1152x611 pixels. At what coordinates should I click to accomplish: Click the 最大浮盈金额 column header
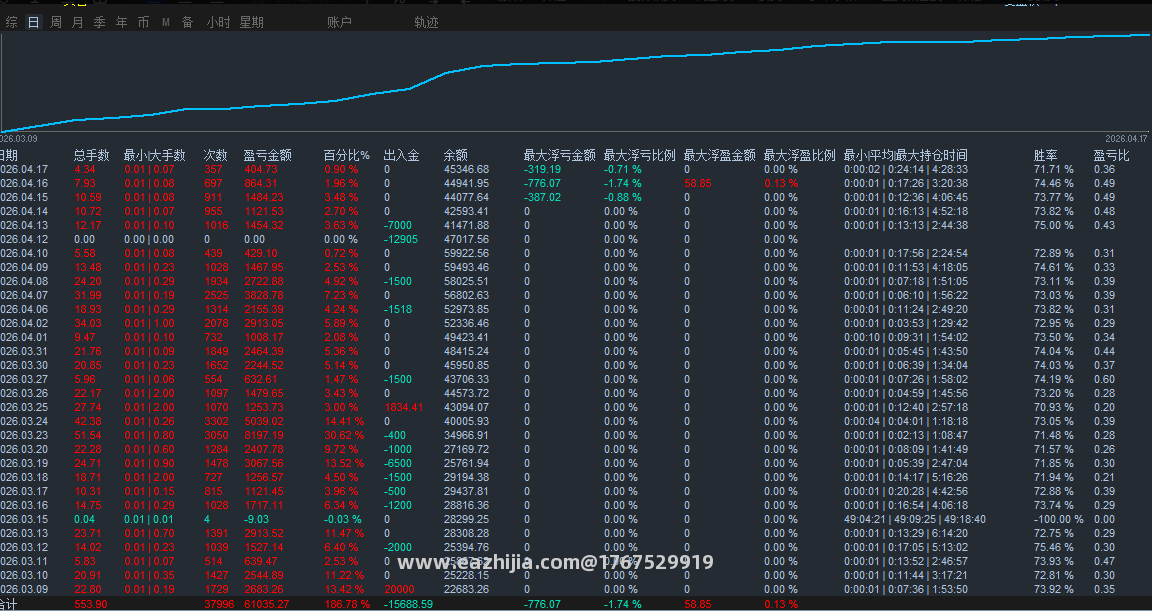coord(720,156)
